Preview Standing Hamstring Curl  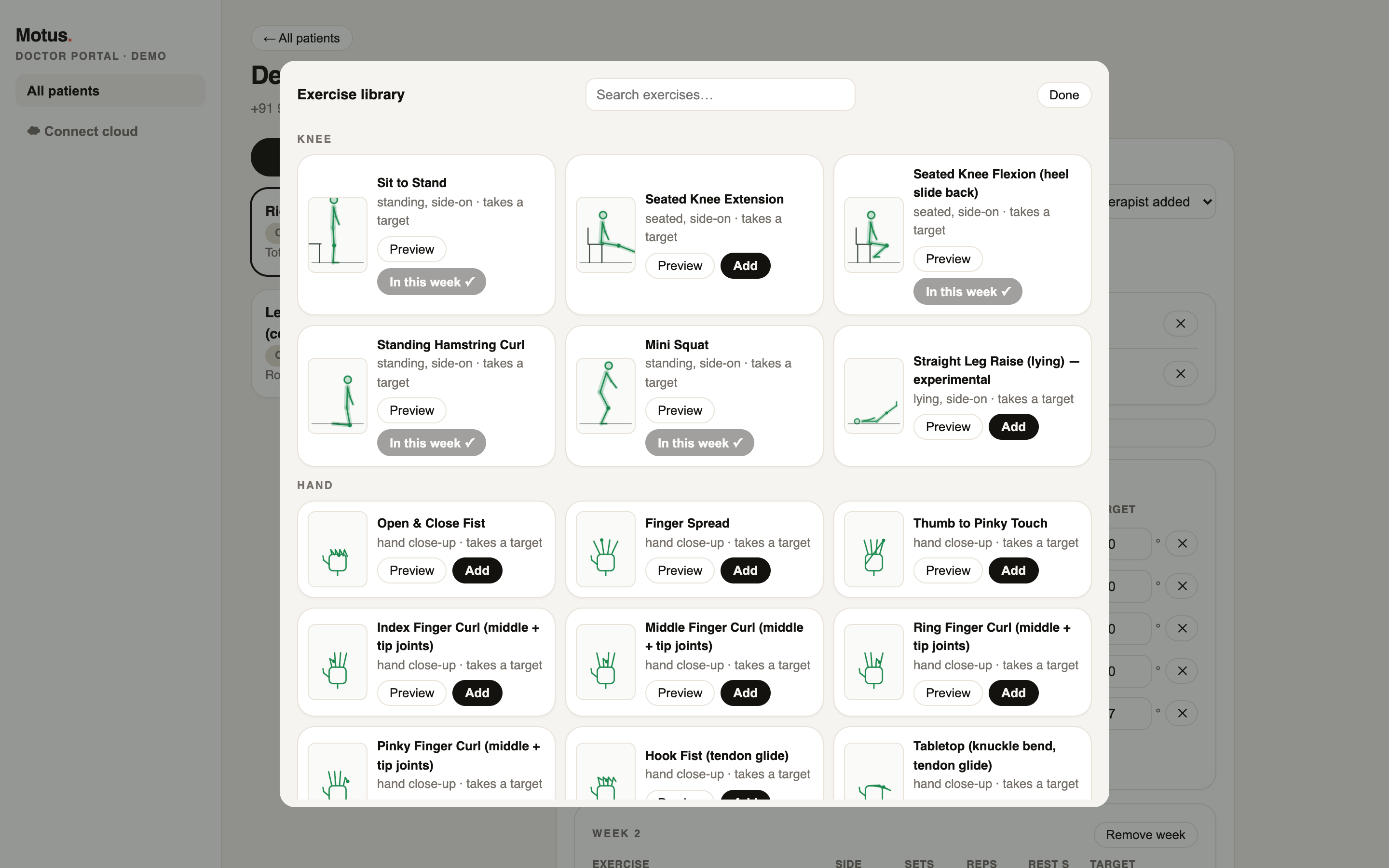411,410
